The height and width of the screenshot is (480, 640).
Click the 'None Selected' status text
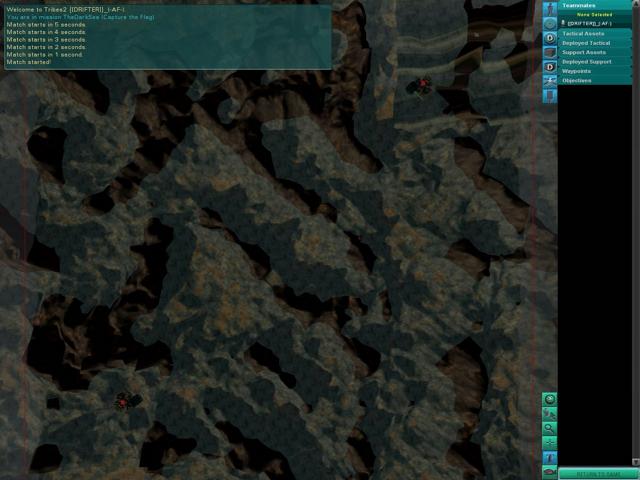point(594,15)
